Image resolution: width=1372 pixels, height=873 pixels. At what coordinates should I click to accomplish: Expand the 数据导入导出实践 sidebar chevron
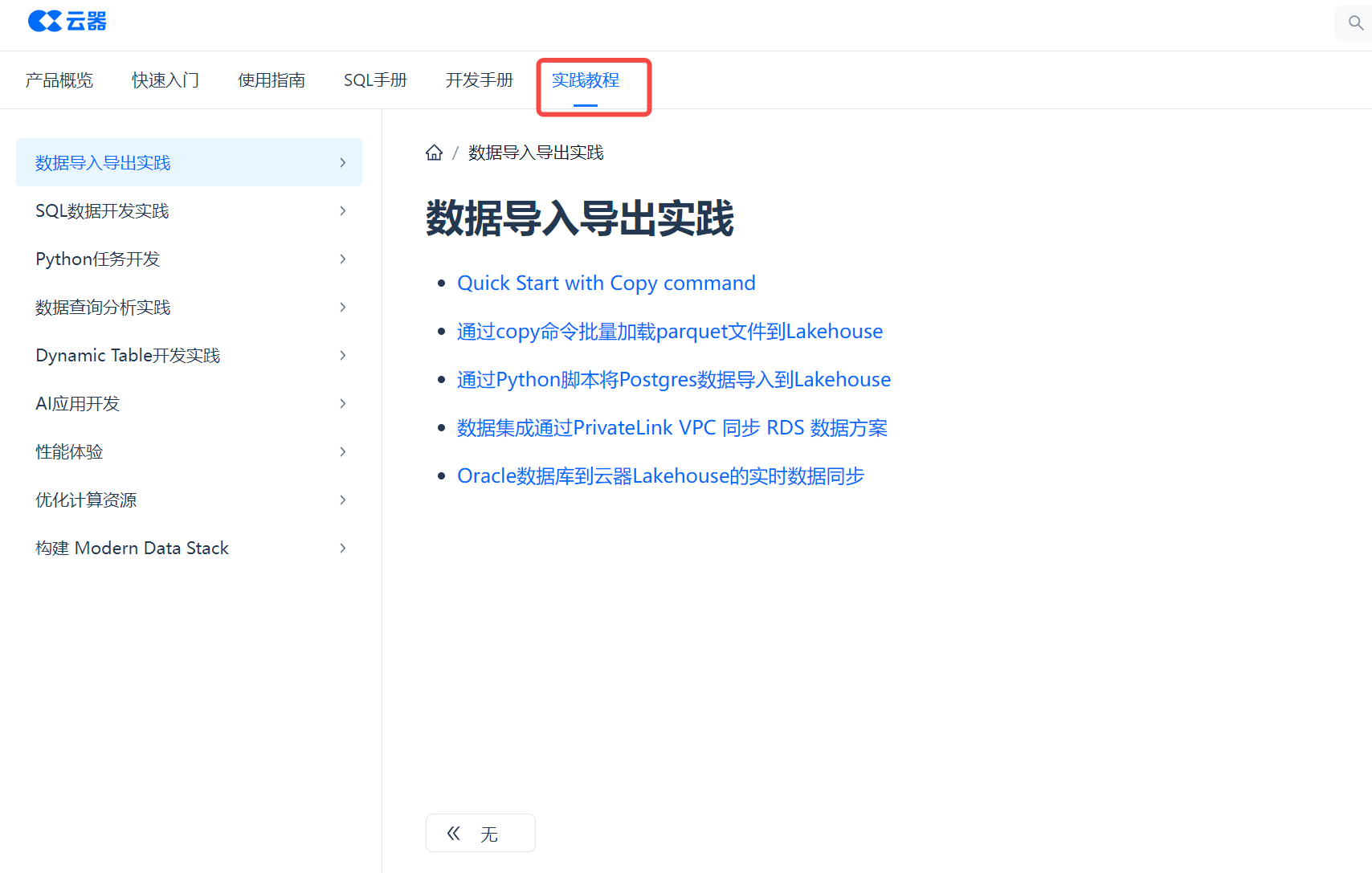click(x=343, y=163)
